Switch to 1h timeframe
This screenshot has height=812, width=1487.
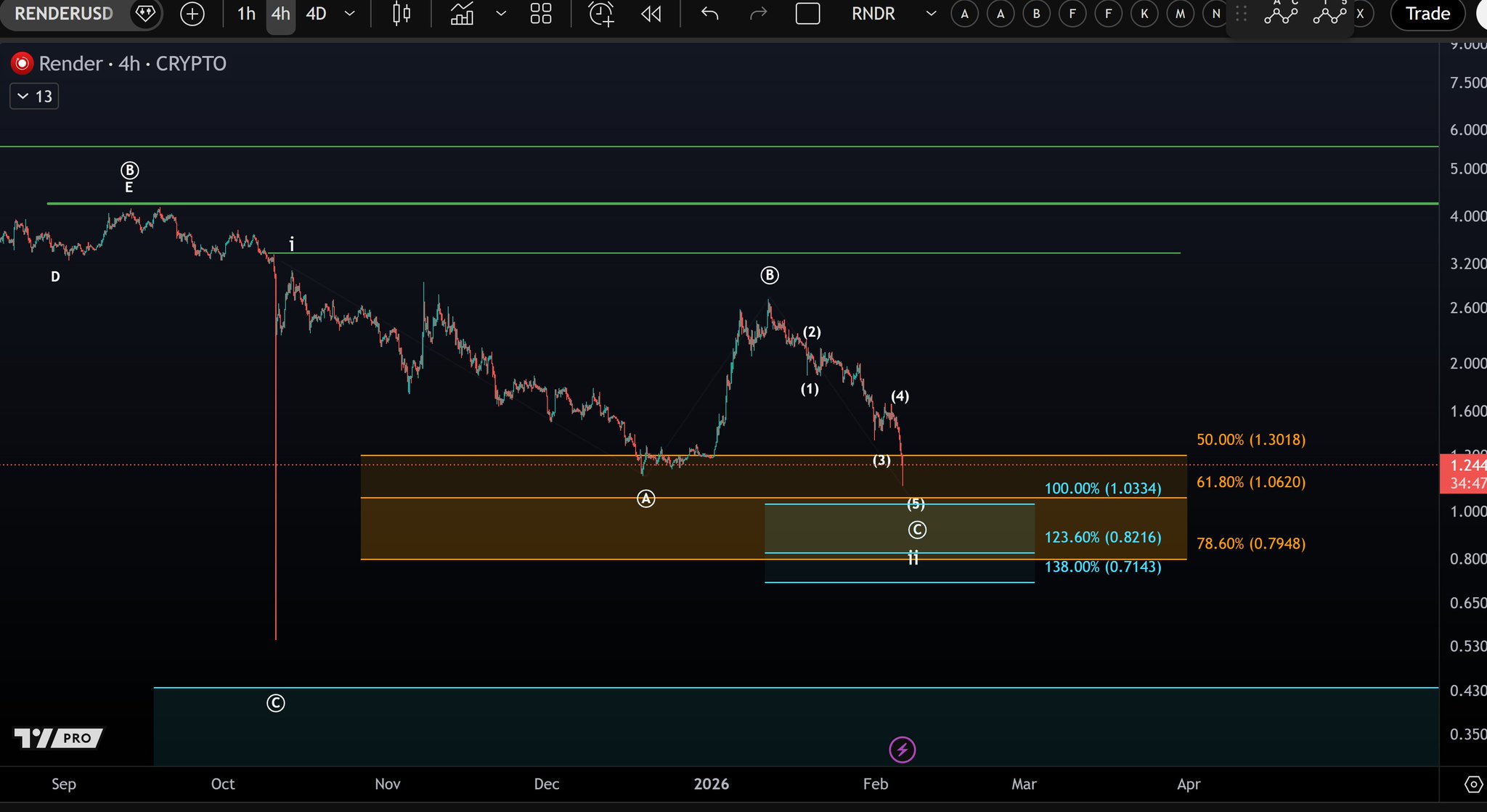(x=246, y=14)
